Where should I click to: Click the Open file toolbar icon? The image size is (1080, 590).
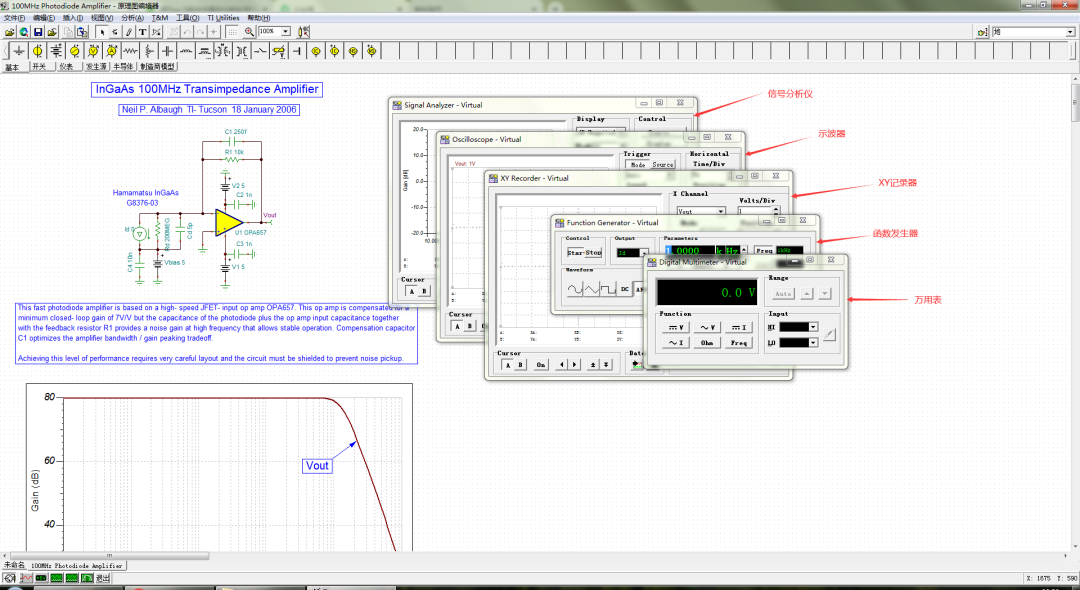coord(10,32)
